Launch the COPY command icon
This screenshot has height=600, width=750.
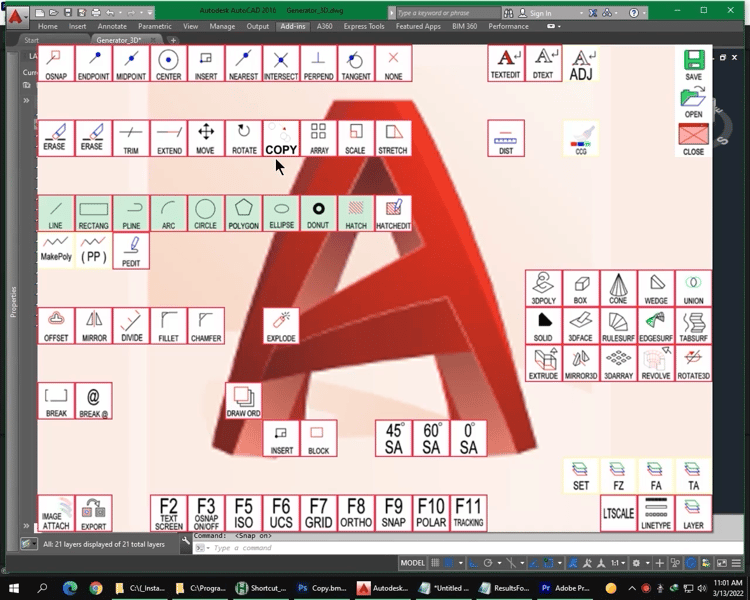coord(281,138)
